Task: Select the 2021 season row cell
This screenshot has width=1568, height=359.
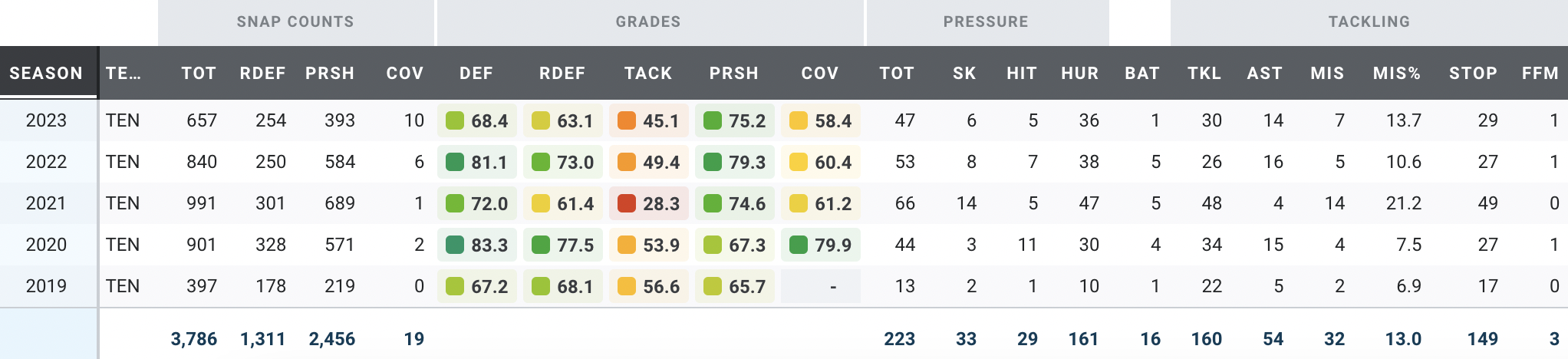Action: pos(46,203)
